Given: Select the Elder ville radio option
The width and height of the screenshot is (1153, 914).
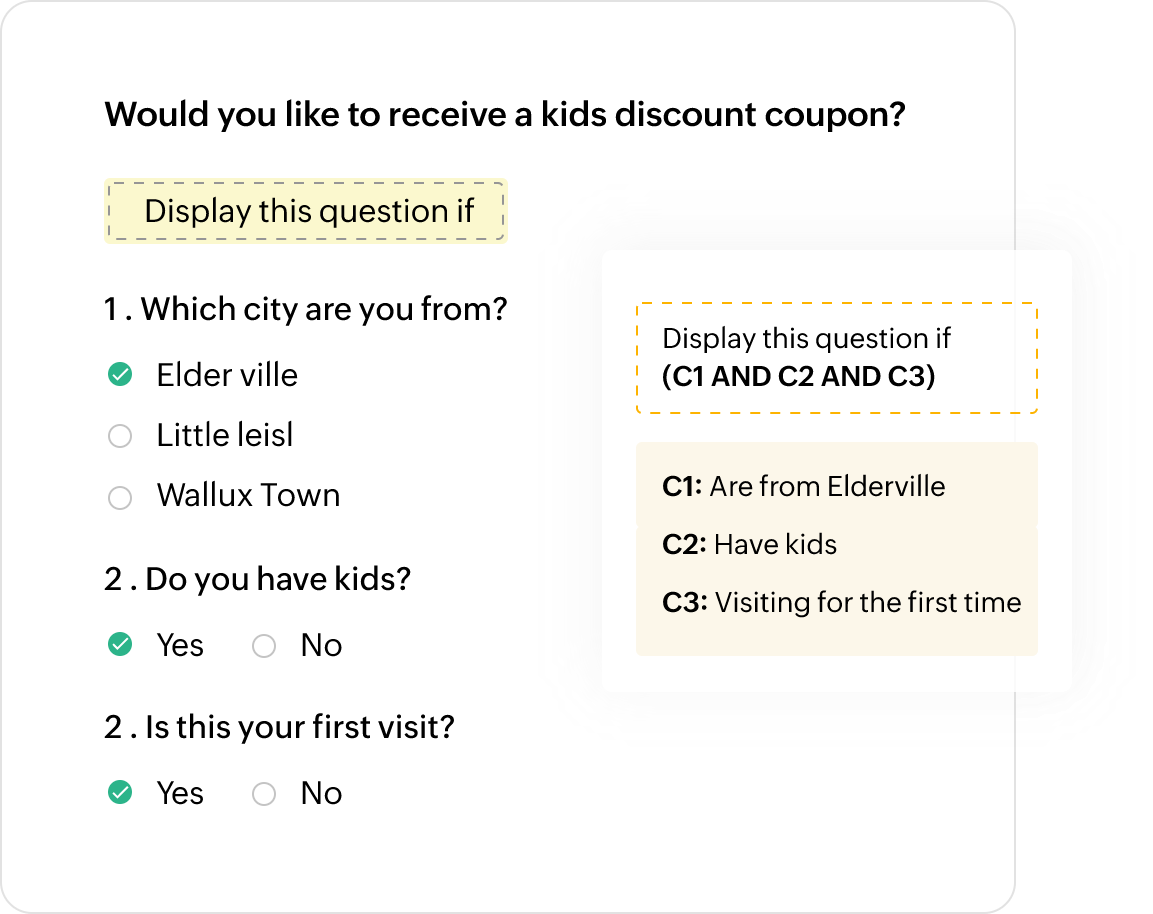Looking at the screenshot, I should 120,375.
